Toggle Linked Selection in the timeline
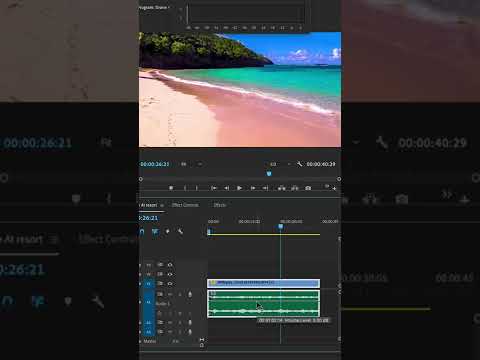 tap(155, 231)
